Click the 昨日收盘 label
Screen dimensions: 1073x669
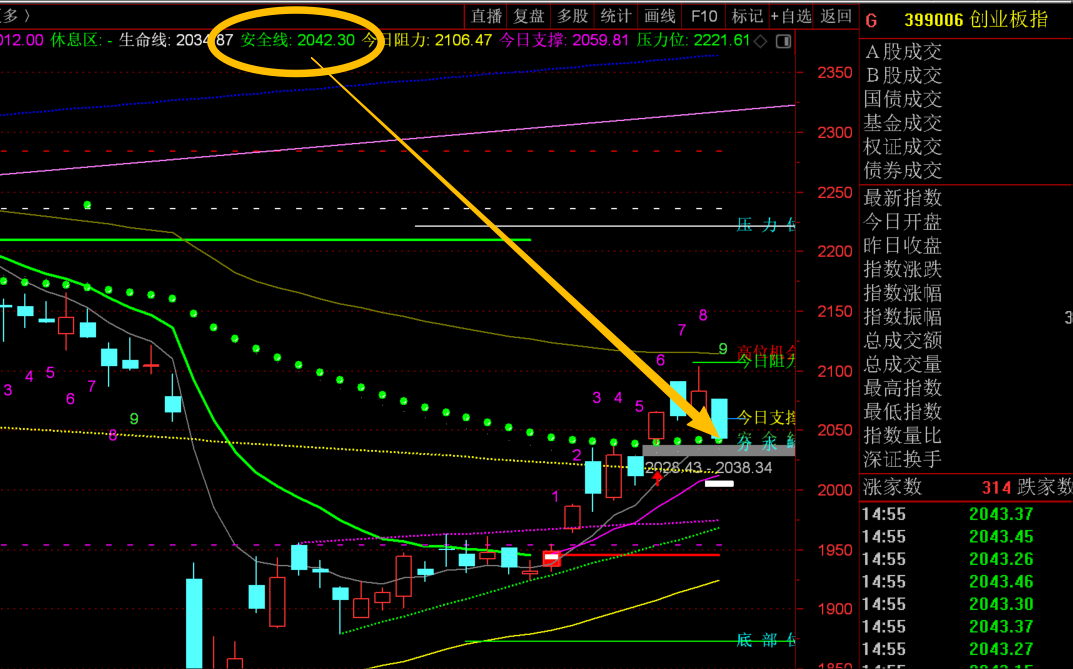tap(903, 246)
